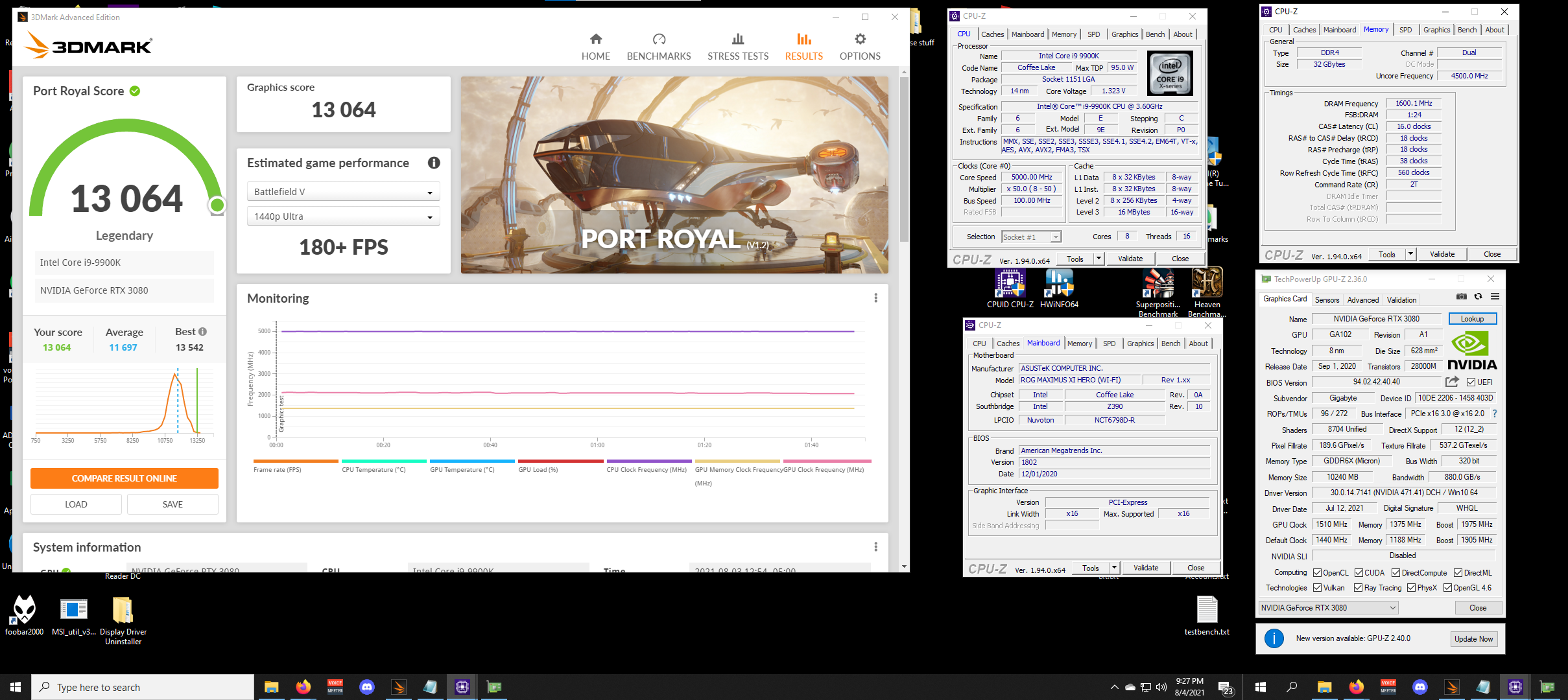Screen dimensions: 1568x700
Task: Click the Lookup button in GPU-Z
Action: (1472, 319)
